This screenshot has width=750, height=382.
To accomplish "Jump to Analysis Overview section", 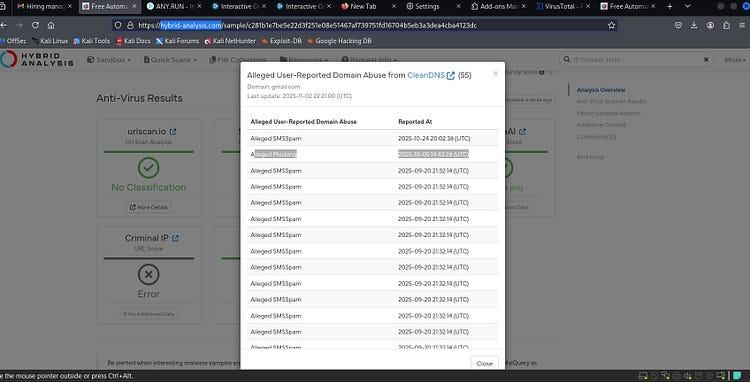I will (x=601, y=90).
